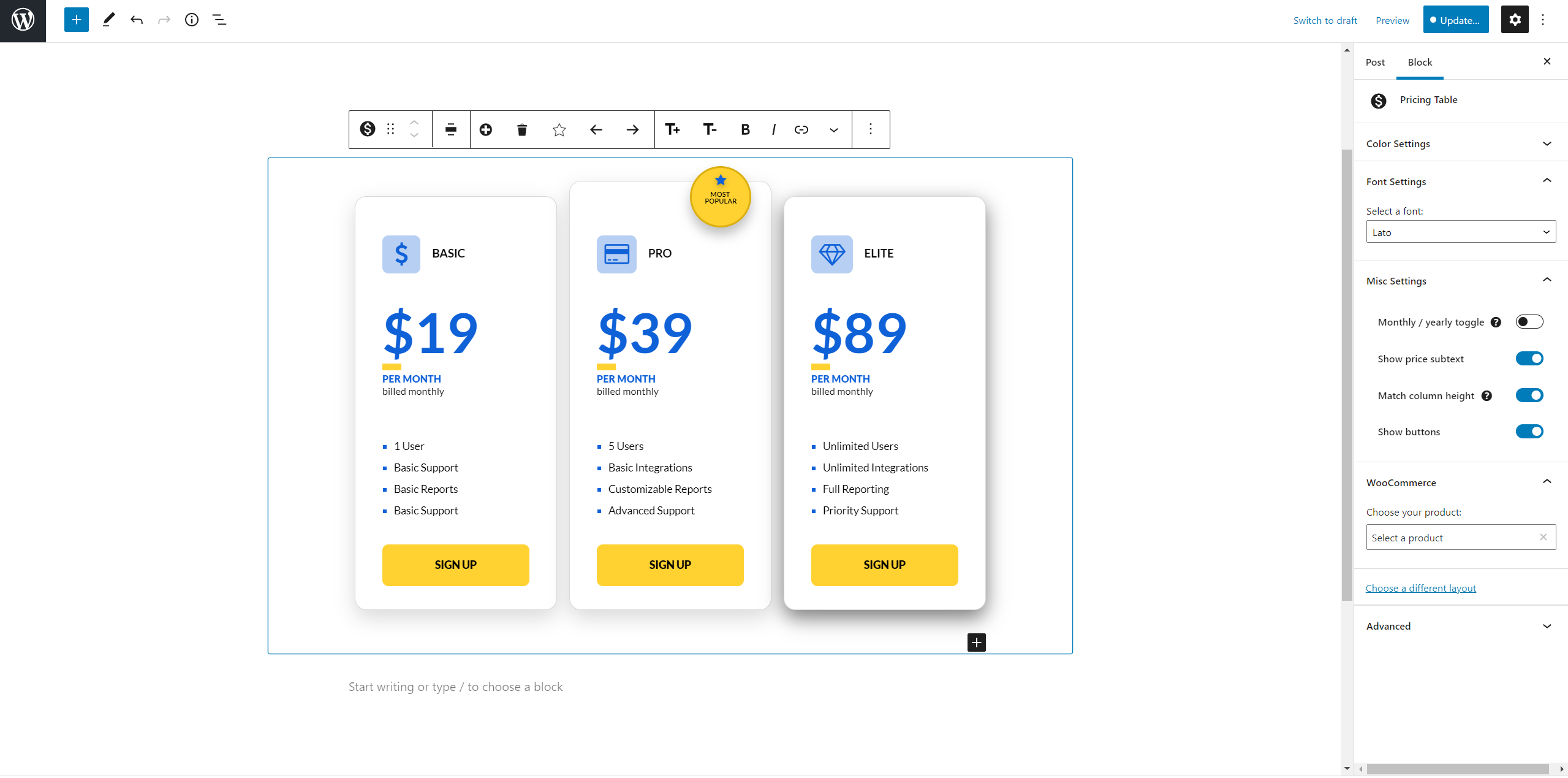Insert a link in block toolbar

click(801, 129)
